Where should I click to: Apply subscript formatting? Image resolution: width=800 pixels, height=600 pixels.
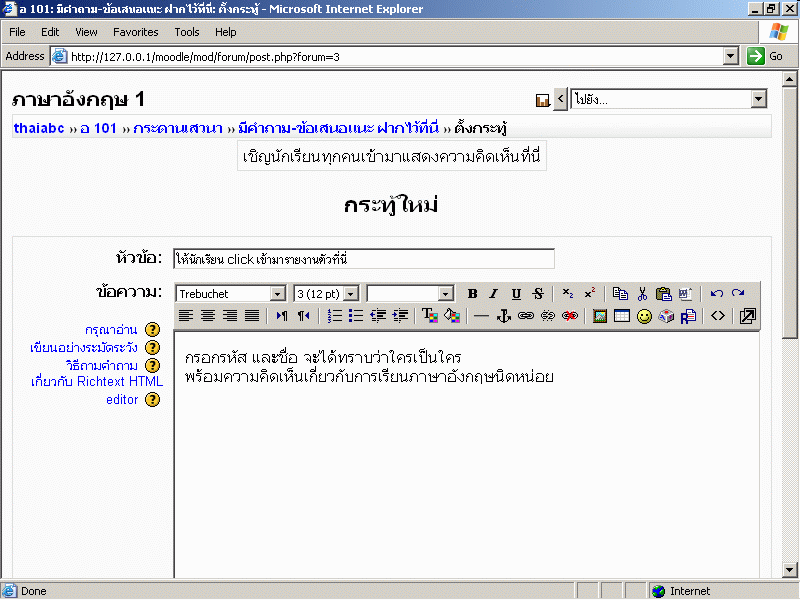coord(567,294)
